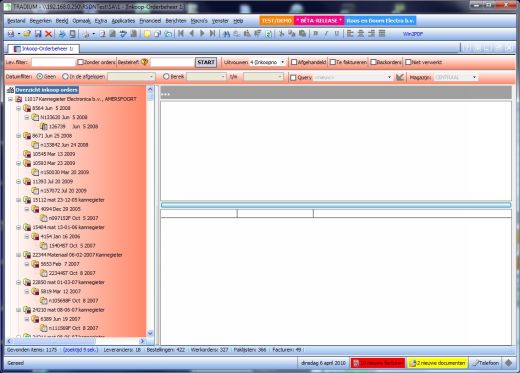
Task: Select the Bereik date filter radio button
Action: click(166, 76)
